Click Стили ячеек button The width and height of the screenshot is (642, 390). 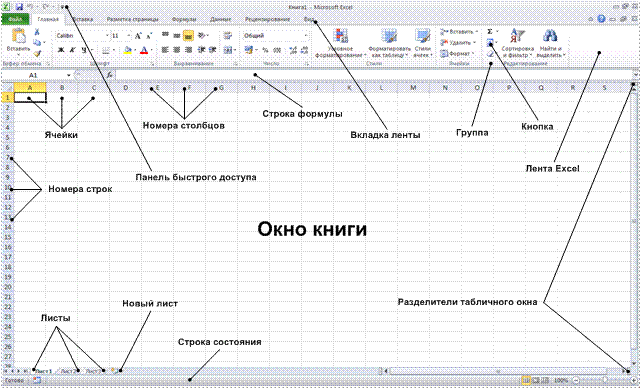[423, 44]
